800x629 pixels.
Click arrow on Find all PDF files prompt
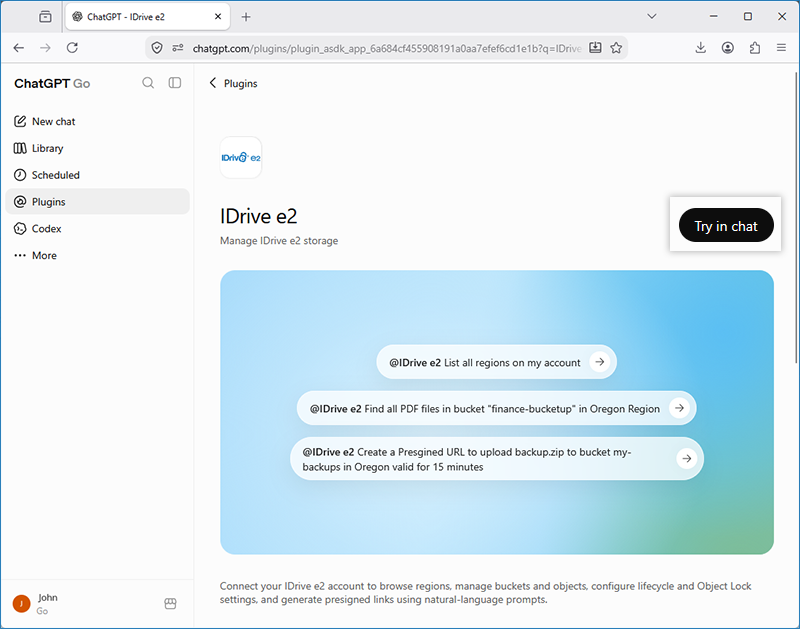point(679,408)
